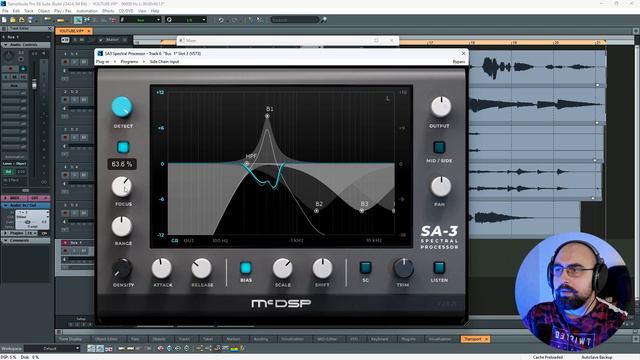
Task: Click the Redo arrow icon
Action: pos(234,20)
